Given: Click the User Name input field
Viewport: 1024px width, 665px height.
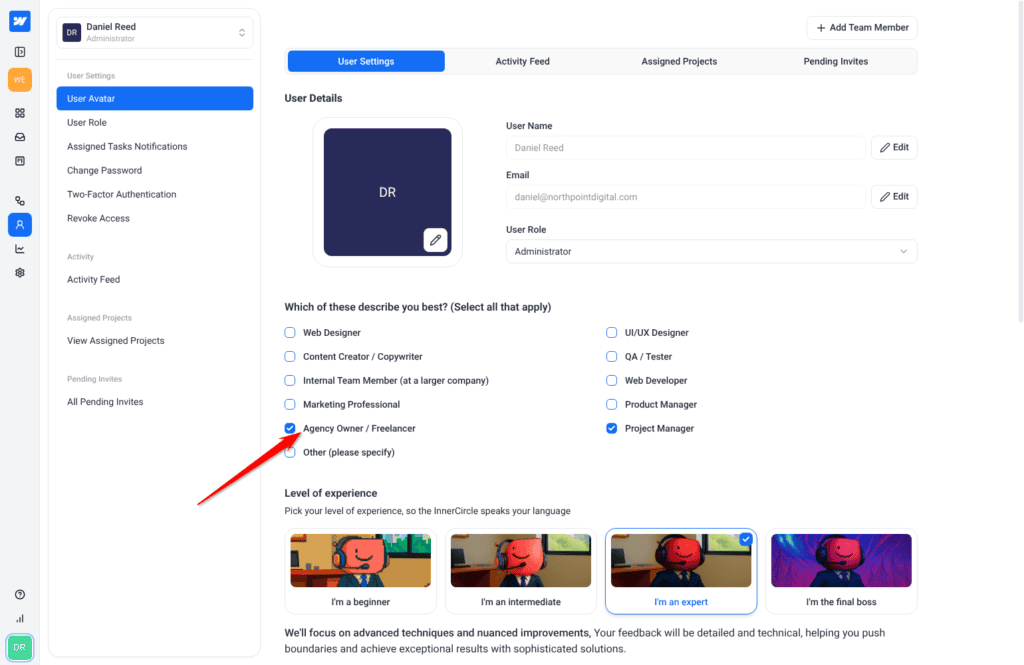Looking at the screenshot, I should tap(686, 148).
